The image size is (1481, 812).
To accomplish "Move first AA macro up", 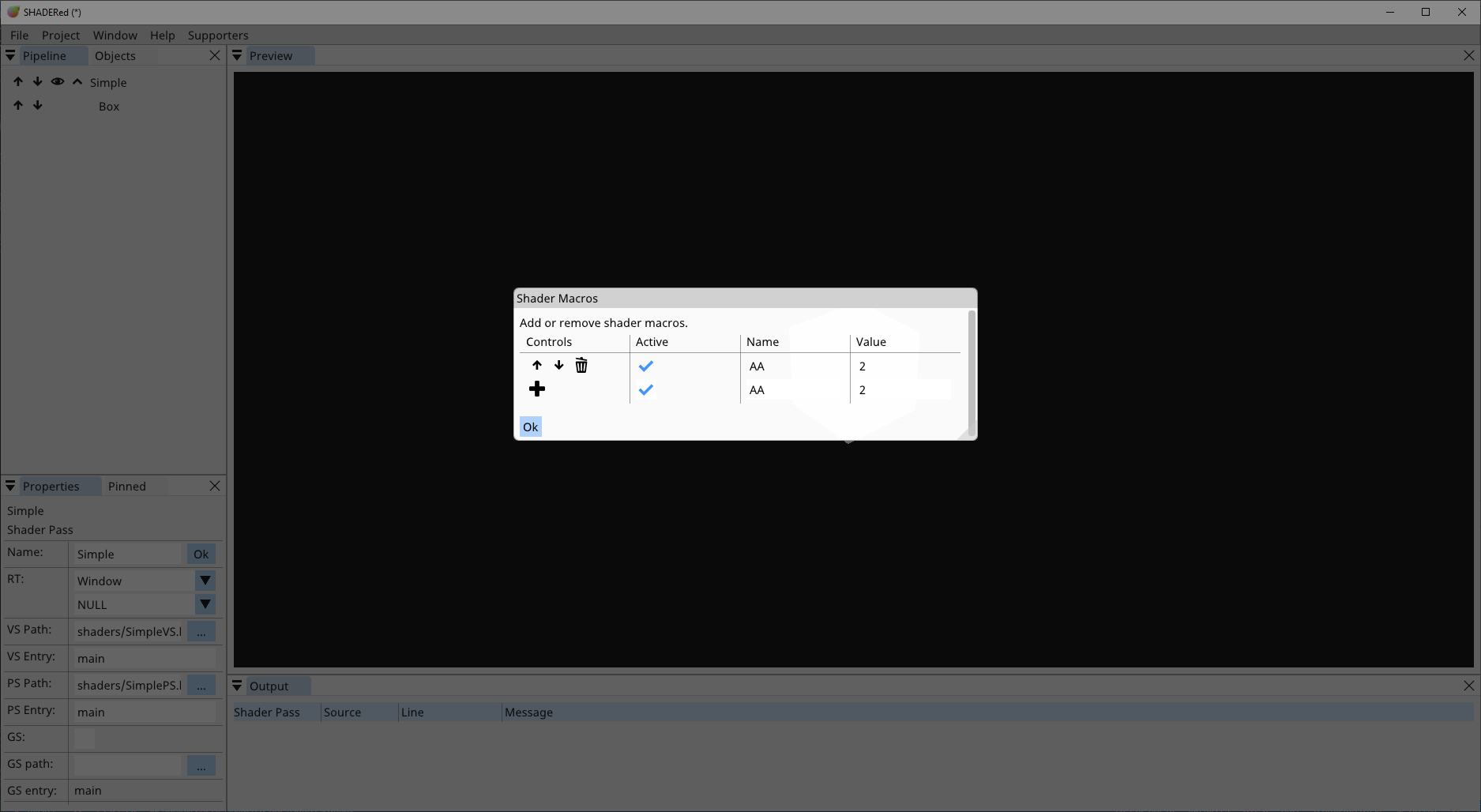I will point(537,365).
